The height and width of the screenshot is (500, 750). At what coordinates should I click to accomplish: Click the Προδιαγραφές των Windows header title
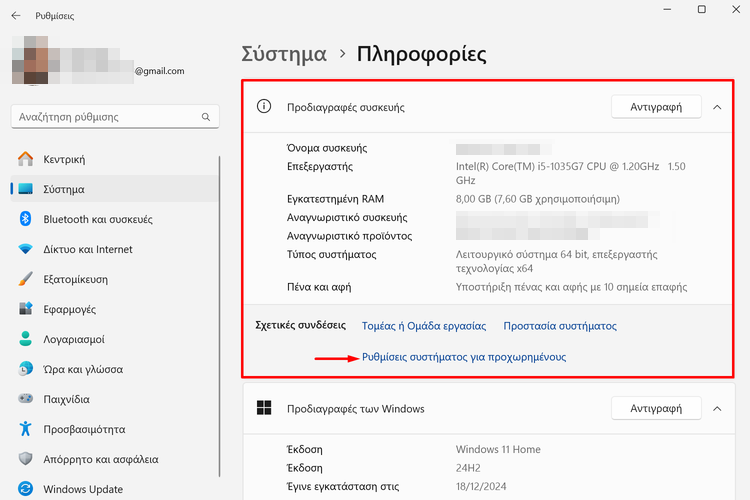pos(355,409)
